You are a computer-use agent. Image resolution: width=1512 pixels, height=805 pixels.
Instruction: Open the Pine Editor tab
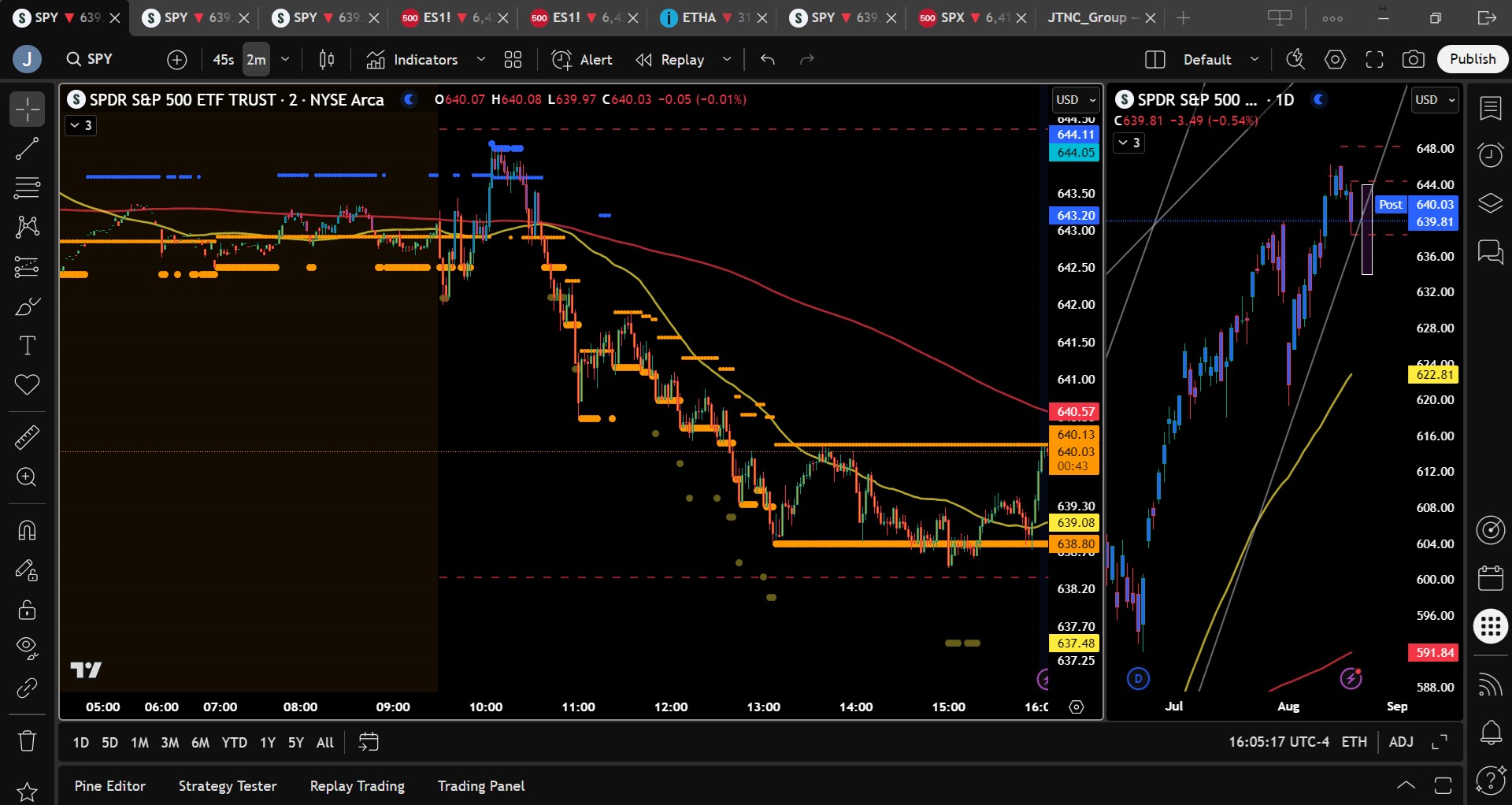[110, 786]
